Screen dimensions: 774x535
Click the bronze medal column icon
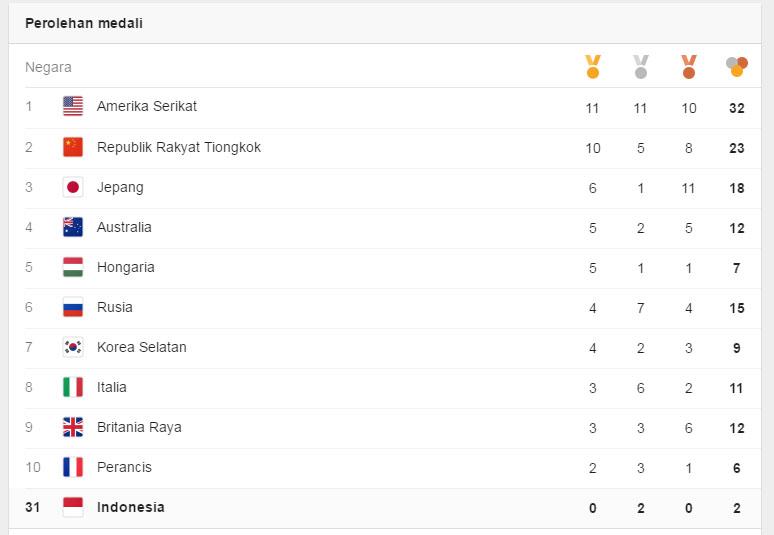[689, 67]
